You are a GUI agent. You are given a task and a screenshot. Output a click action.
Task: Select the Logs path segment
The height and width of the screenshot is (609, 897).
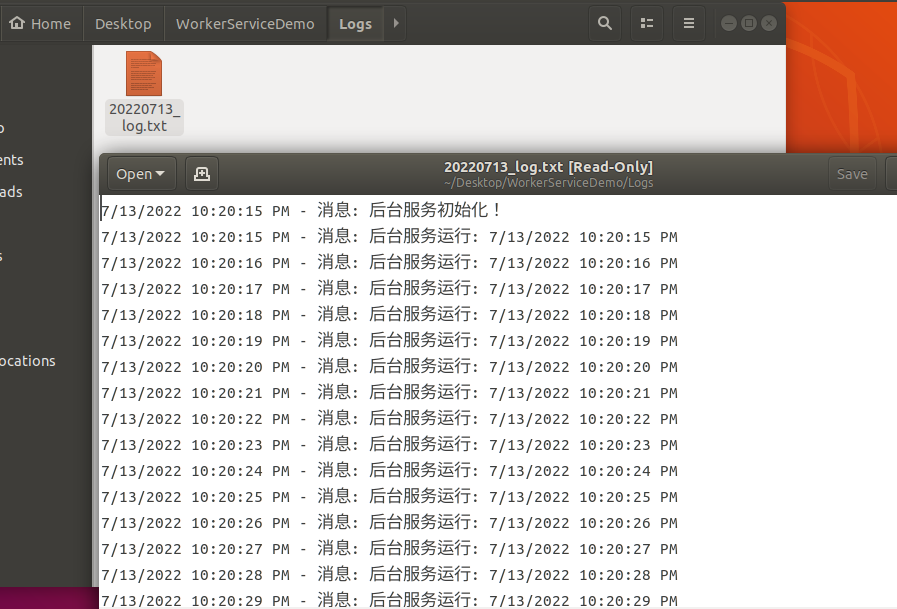tap(355, 23)
